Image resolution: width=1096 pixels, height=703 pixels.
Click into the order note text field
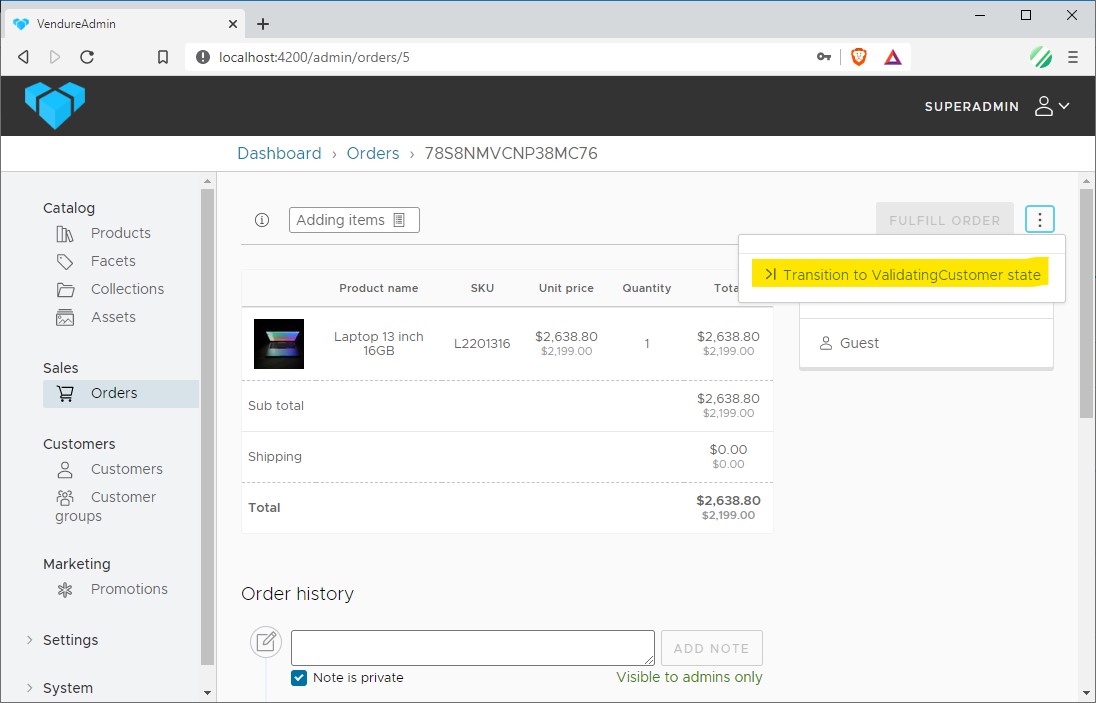(472, 647)
